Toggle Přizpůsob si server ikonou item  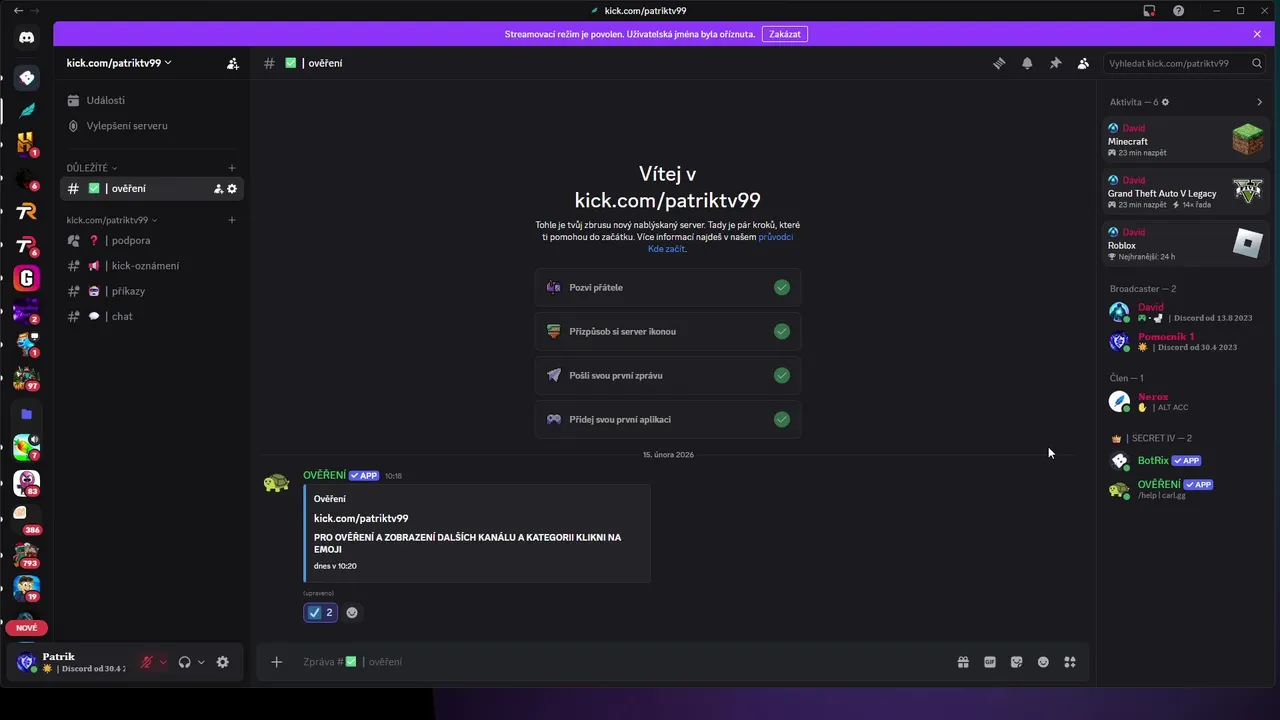(x=668, y=332)
